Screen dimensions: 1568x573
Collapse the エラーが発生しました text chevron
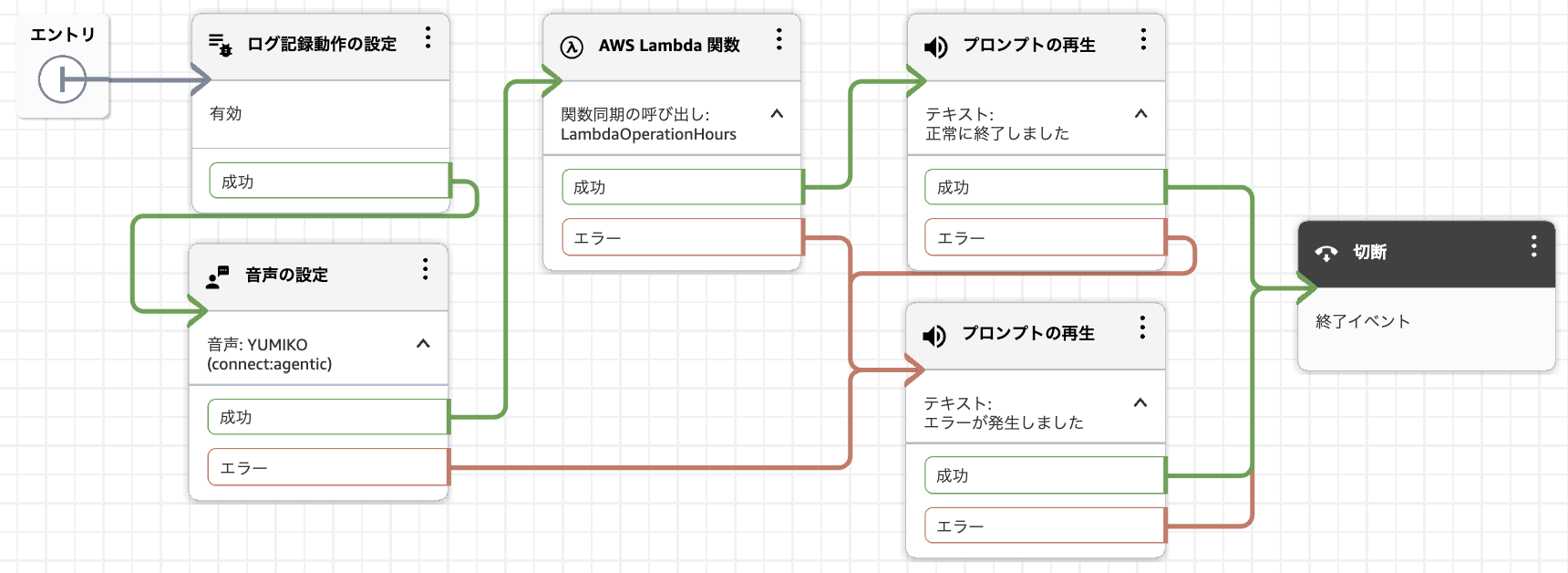click(1140, 402)
